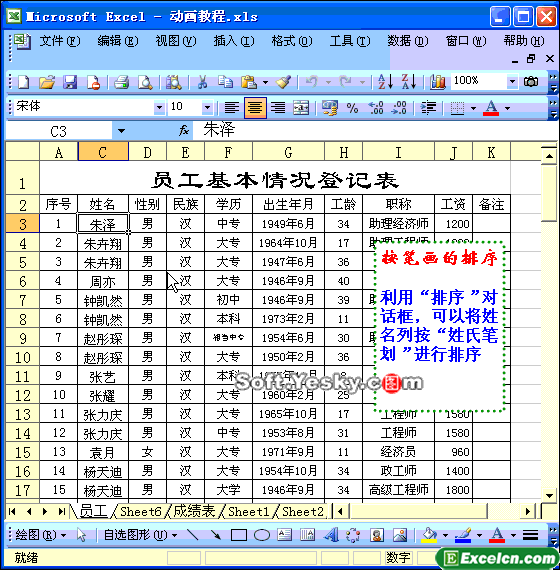Click the Merge and Center icon

point(301,108)
